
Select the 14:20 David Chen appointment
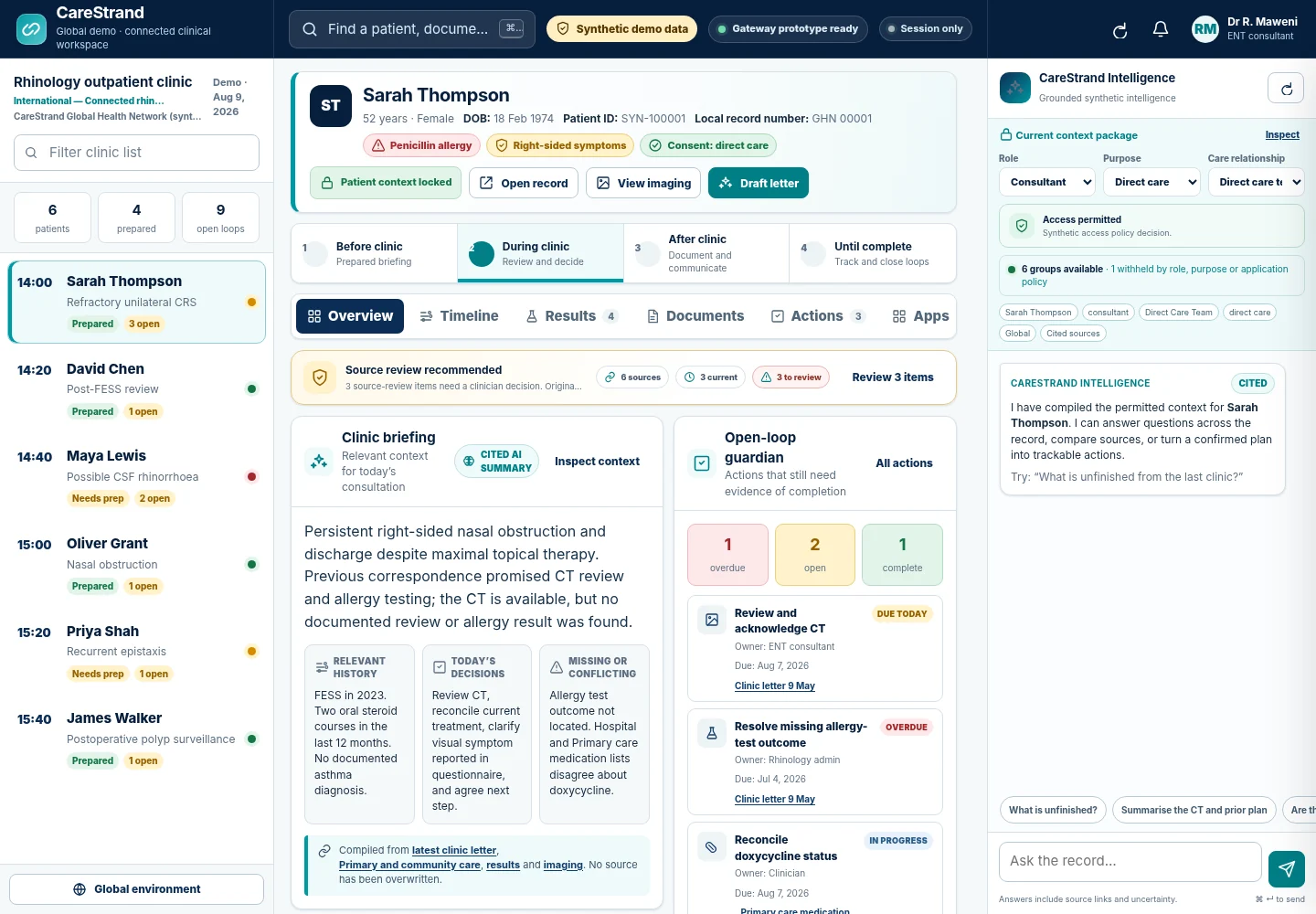(x=136, y=390)
